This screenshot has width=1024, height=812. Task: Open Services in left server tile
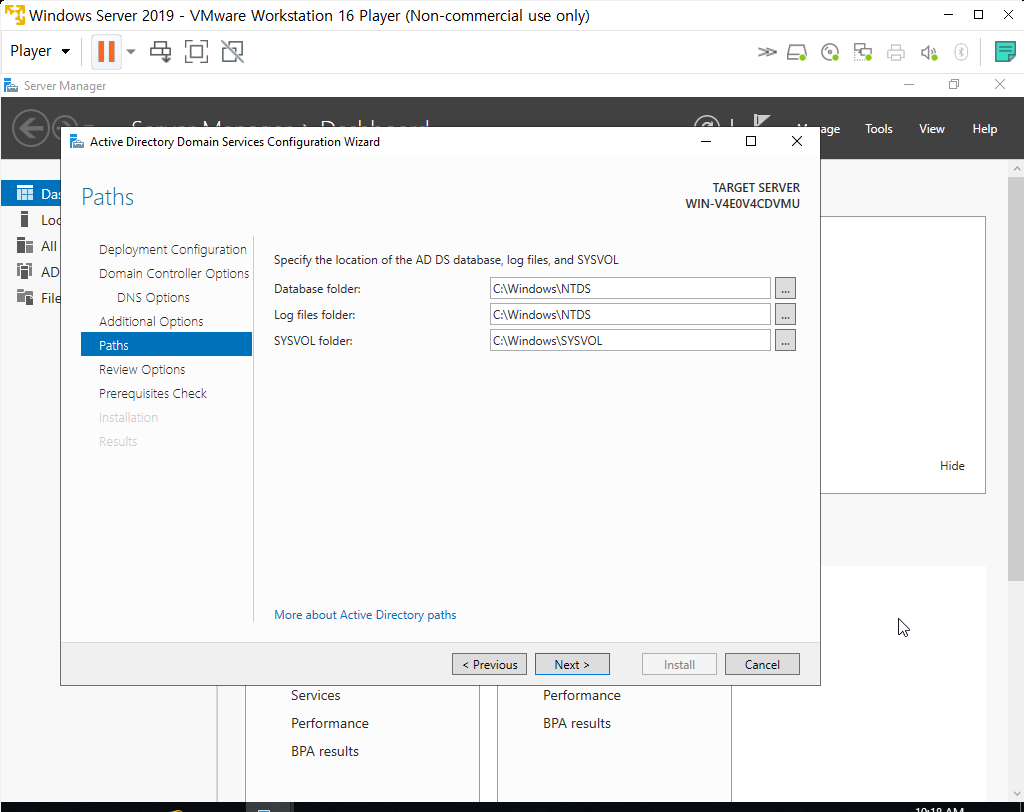[315, 695]
